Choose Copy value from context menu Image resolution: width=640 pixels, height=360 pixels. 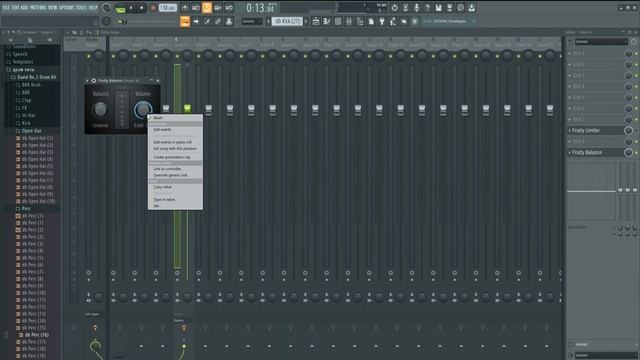click(x=175, y=187)
